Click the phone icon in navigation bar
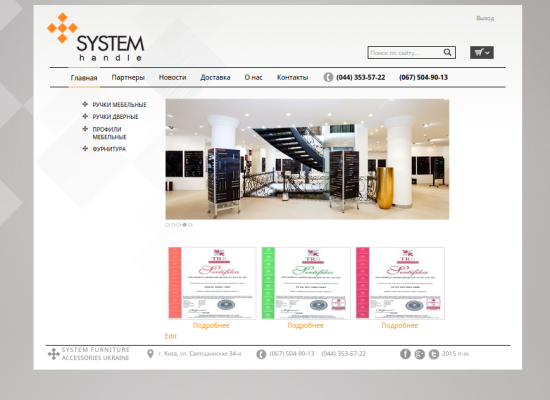The image size is (550, 400). [x=328, y=77]
